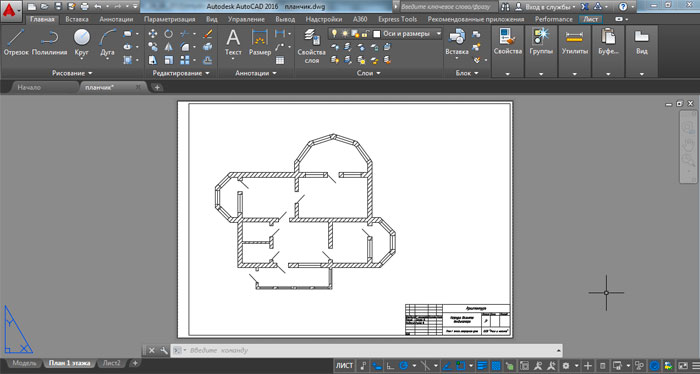The width and height of the screenshot is (700, 374).
Task: Toggle the layer lock padlock icon
Action: tap(365, 33)
